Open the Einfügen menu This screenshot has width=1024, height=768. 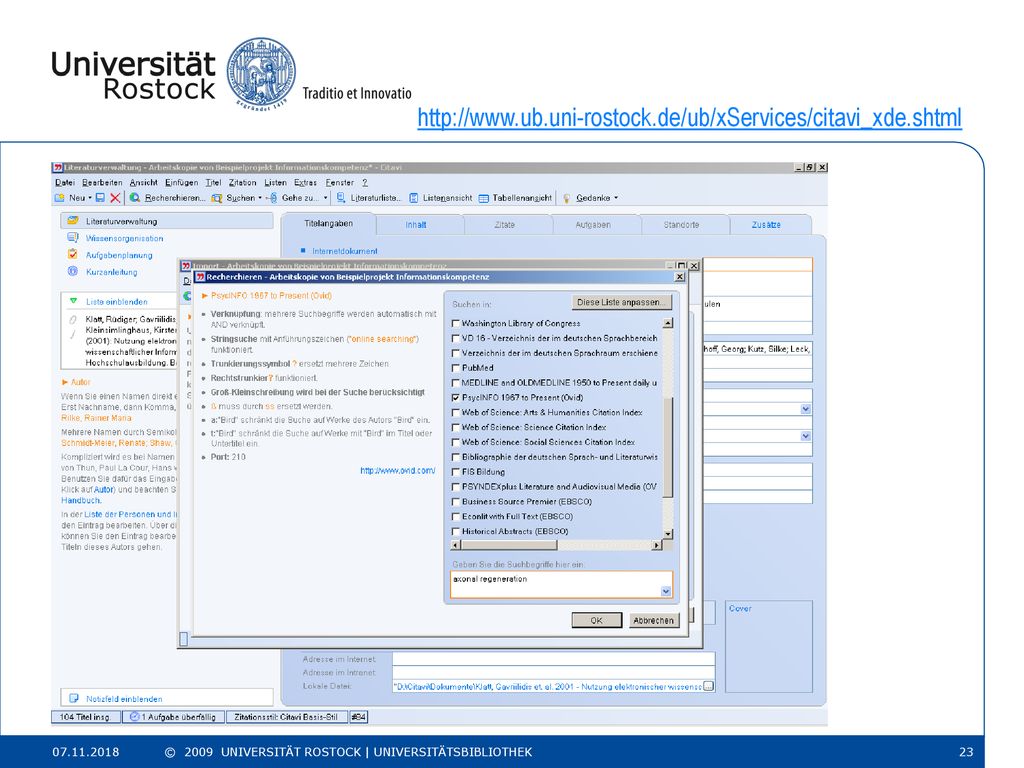pos(182,183)
